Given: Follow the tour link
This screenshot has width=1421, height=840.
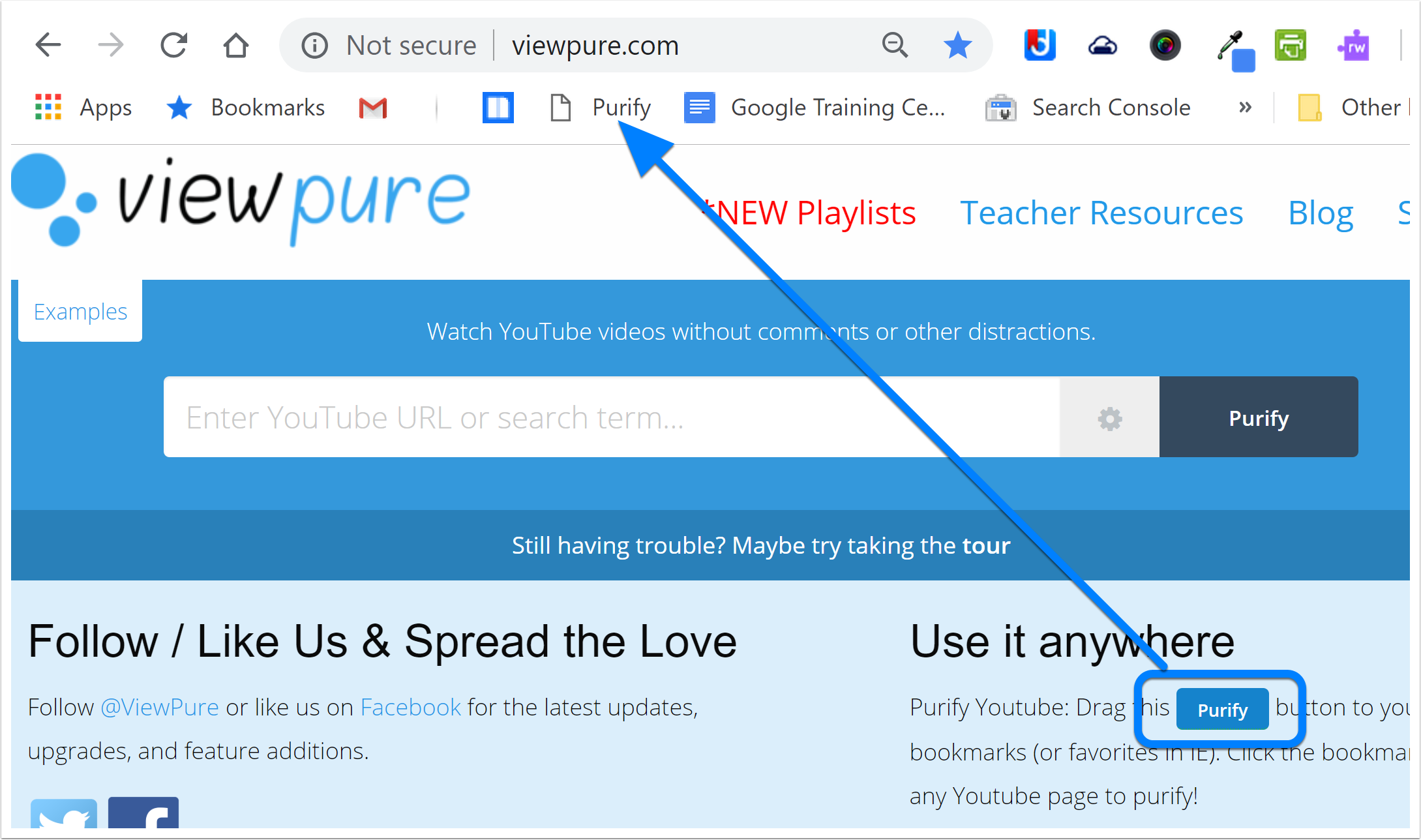Looking at the screenshot, I should 986,545.
